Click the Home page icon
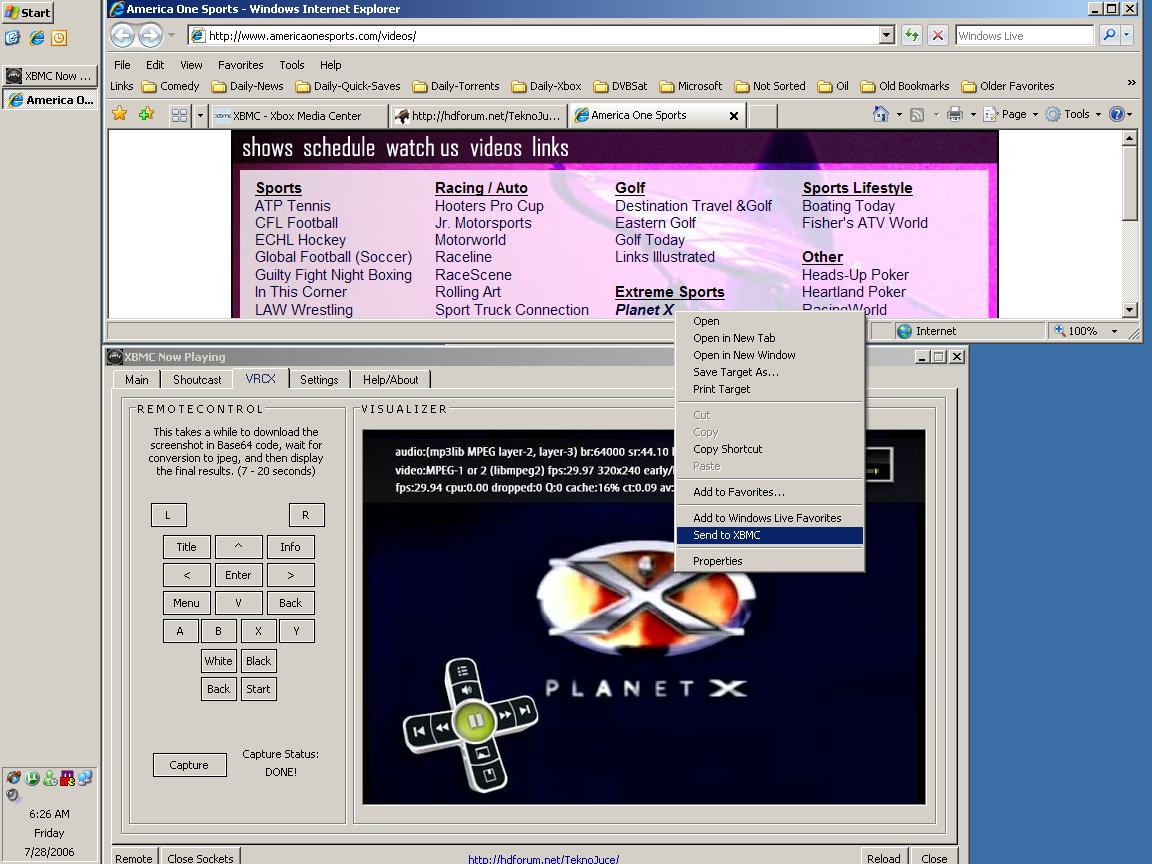This screenshot has height=864, width=1152. [881, 114]
